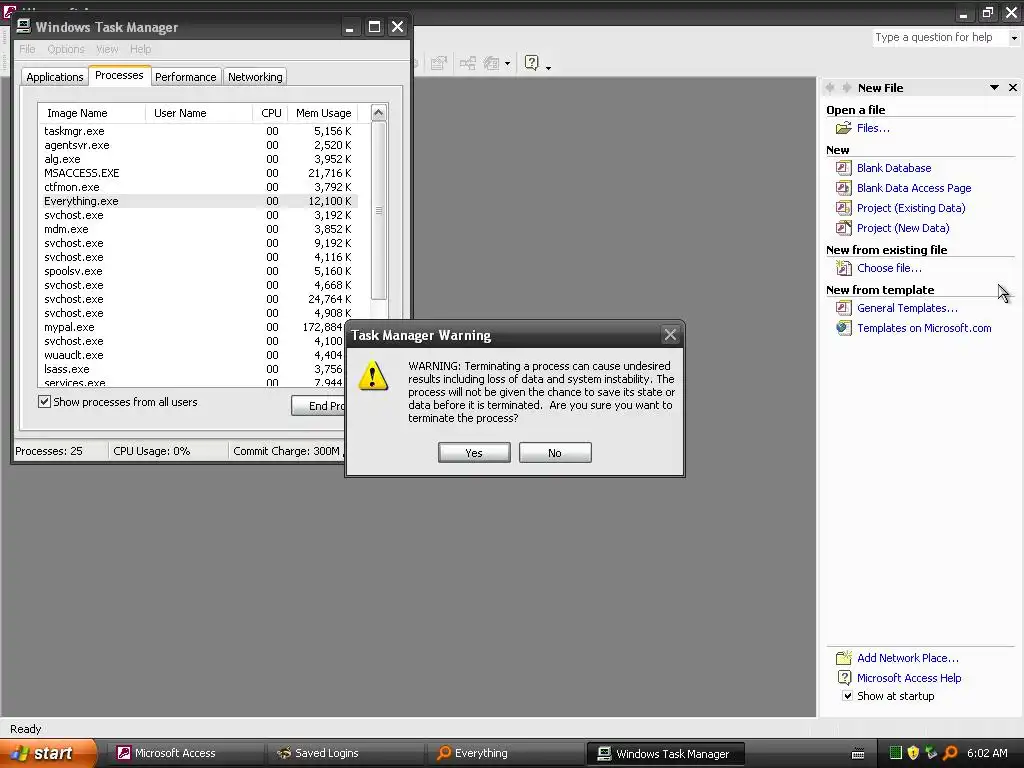The height and width of the screenshot is (768, 1024).
Task: Select MSACCESS.EXE process row
Action: pos(198,173)
